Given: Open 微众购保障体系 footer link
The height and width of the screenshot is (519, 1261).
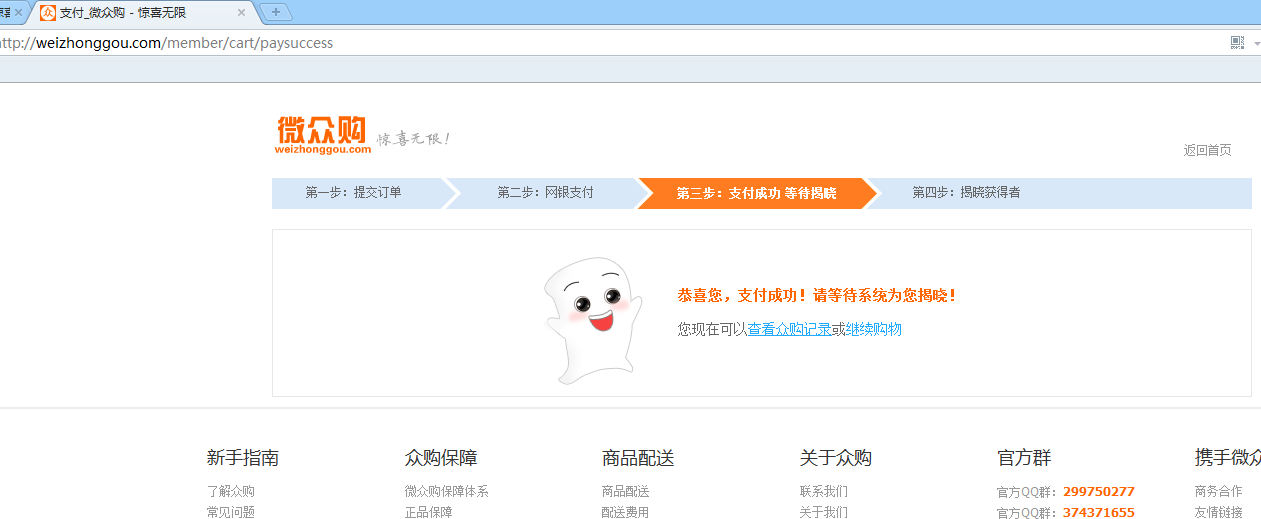Looking at the screenshot, I should (447, 491).
